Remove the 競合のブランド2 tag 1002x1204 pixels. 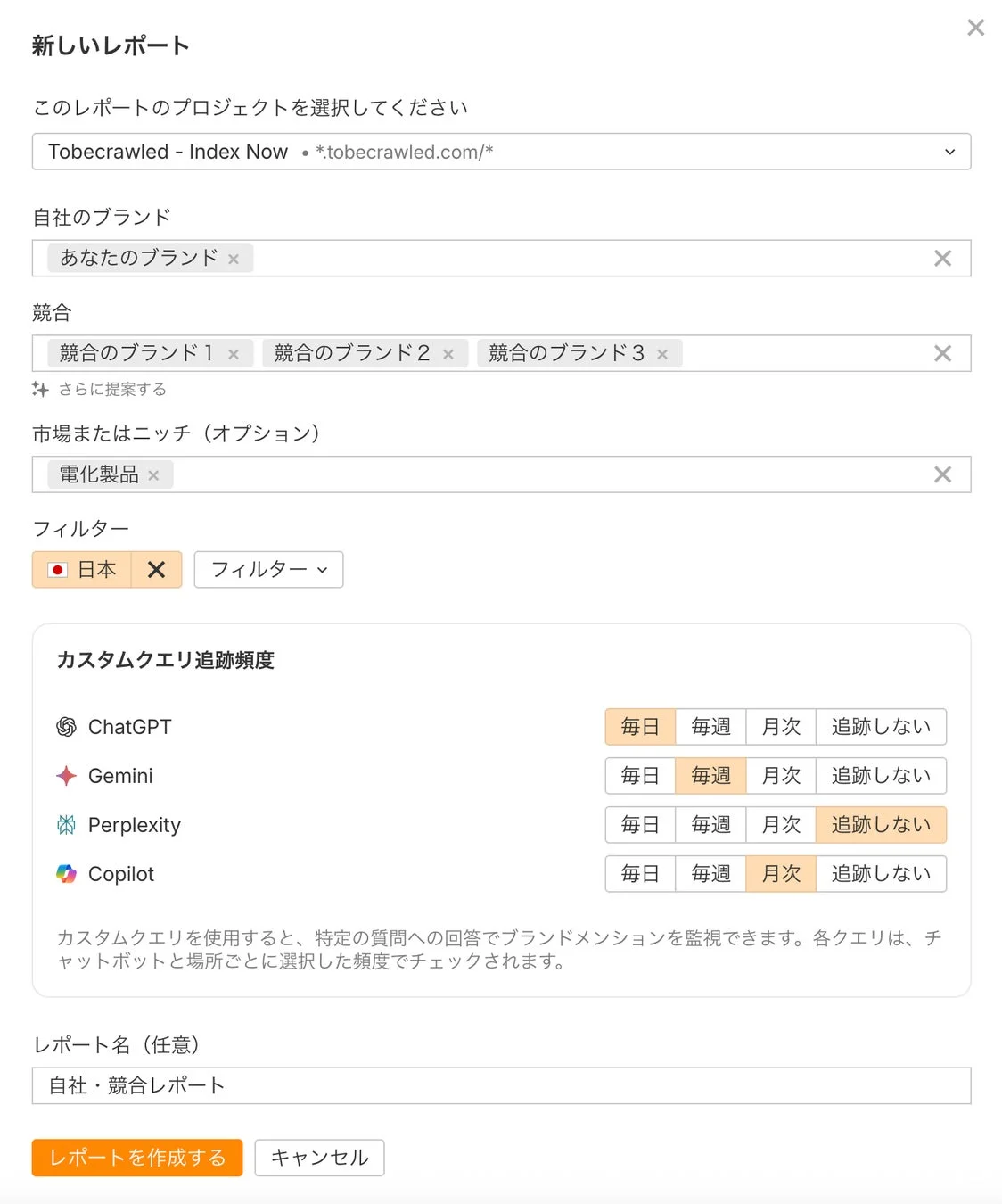point(450,353)
